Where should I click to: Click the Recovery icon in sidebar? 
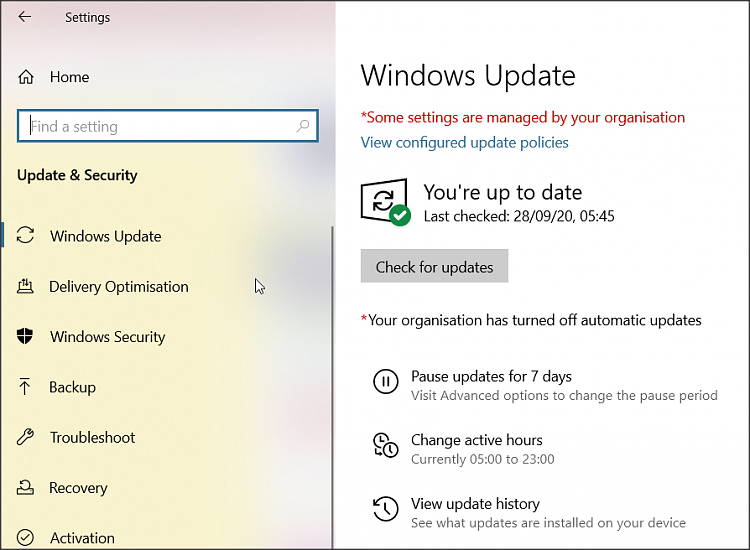click(x=25, y=487)
